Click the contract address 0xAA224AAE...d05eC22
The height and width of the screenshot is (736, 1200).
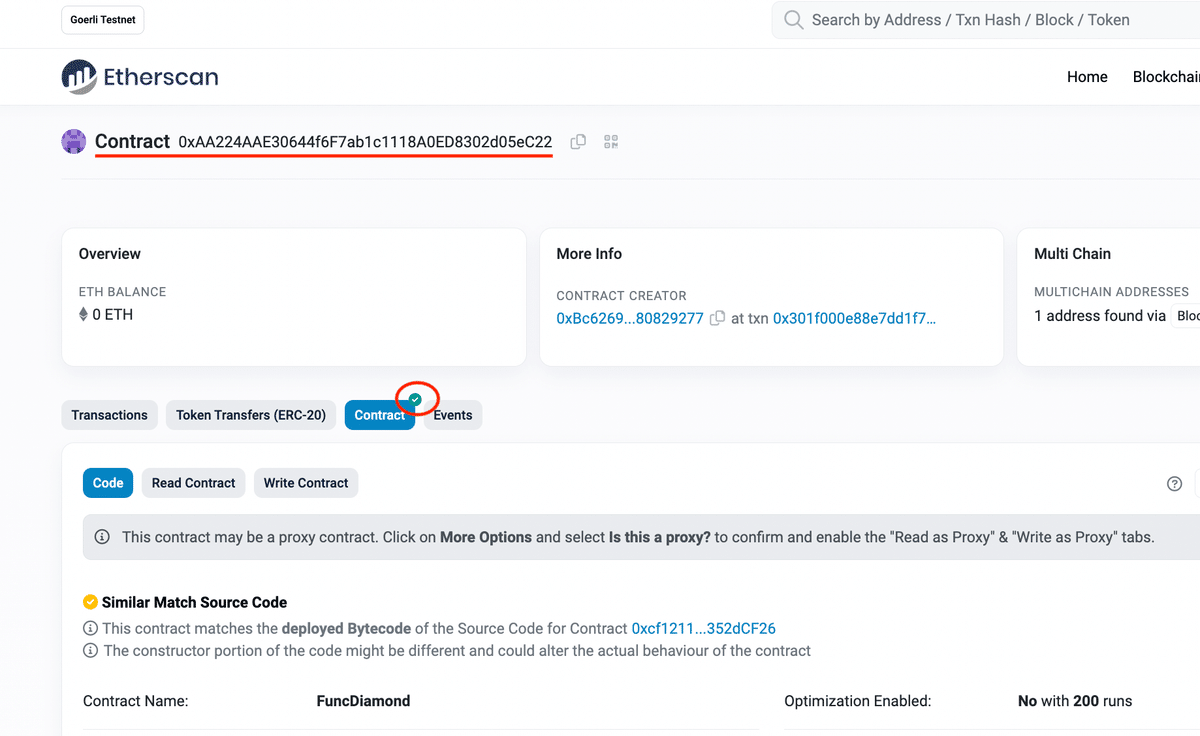point(365,142)
